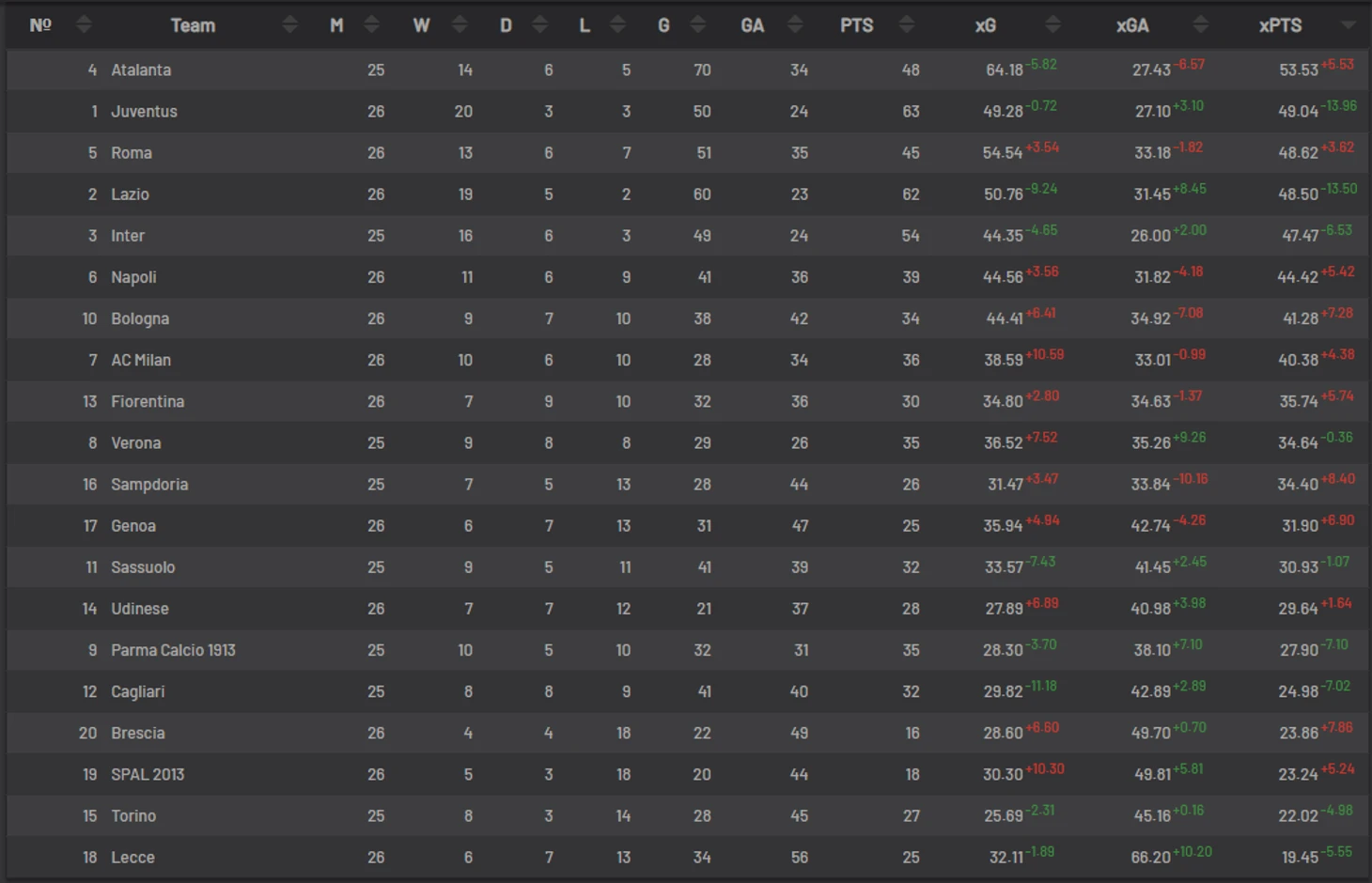Toggle the xG column sort arrows

click(x=1052, y=25)
